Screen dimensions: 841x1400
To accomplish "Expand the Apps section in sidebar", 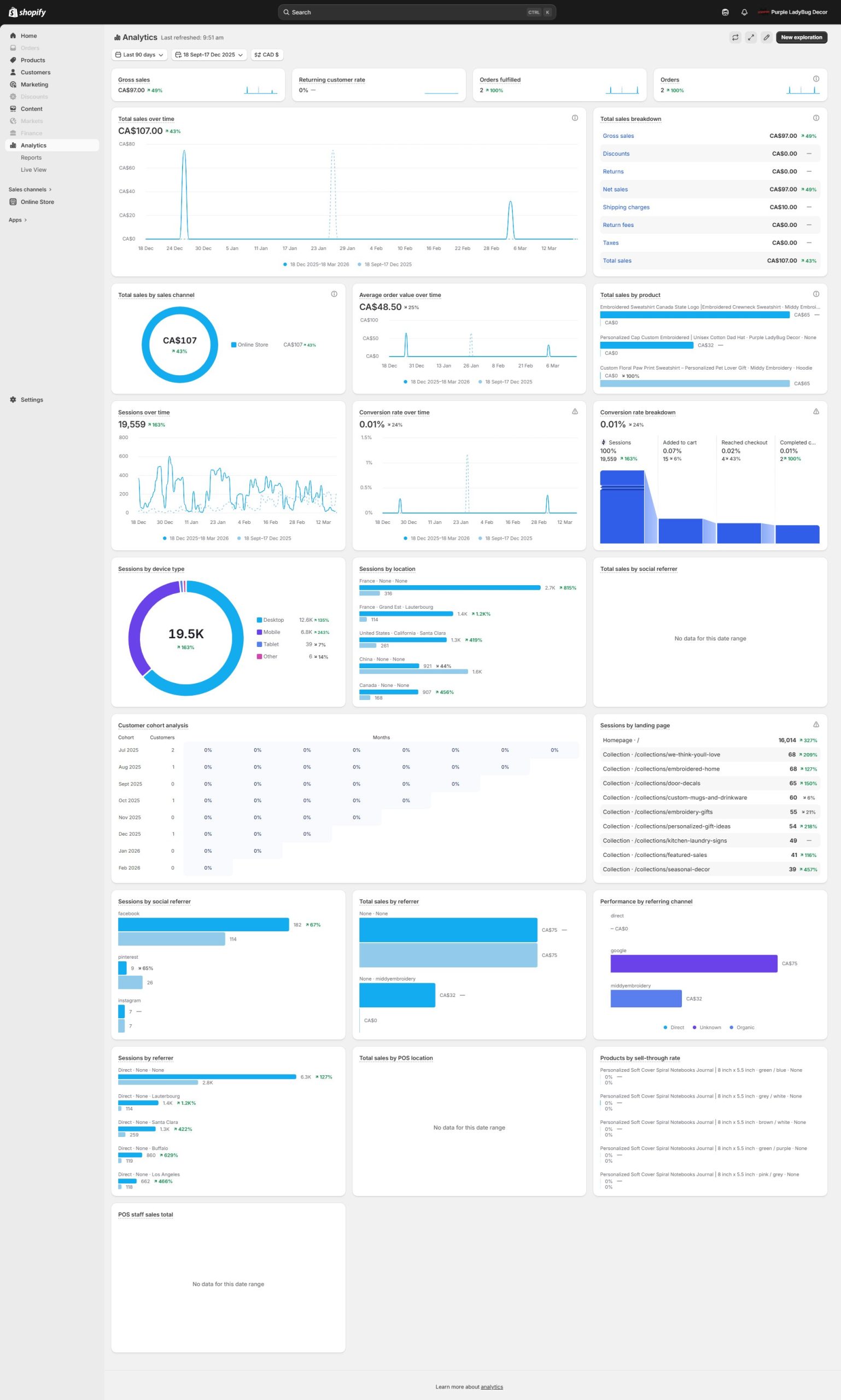I will coord(17,220).
